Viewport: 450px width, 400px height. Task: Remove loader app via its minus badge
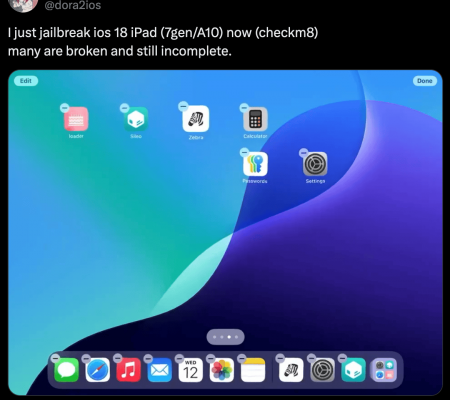(x=65, y=108)
